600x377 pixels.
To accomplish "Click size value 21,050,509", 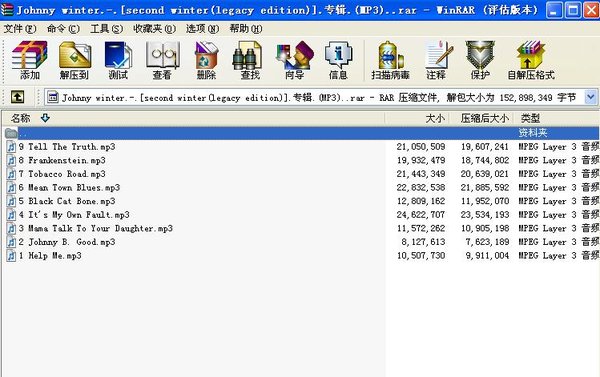I will tap(421, 147).
